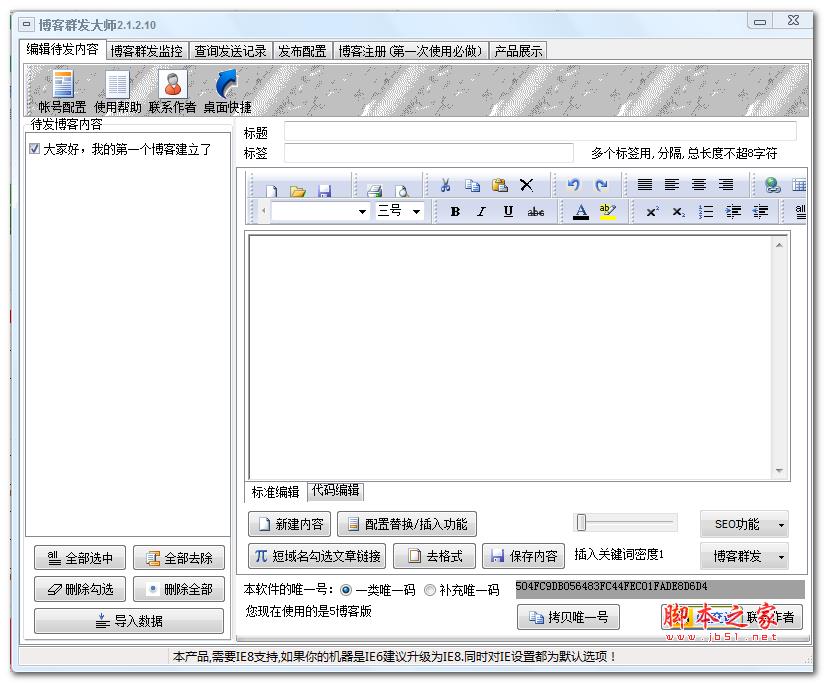Click the 使用帮助 help icon
This screenshot has height=683, width=824.
(x=117, y=90)
